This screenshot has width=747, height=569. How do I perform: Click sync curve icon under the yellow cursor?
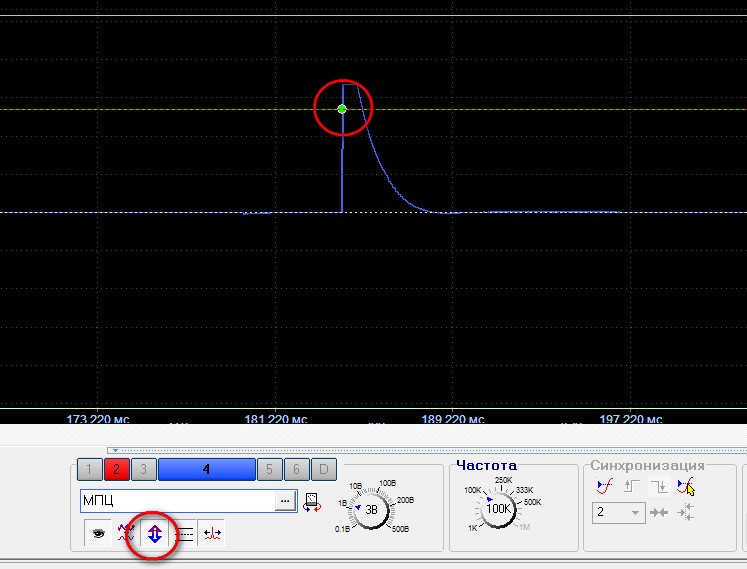click(x=686, y=487)
